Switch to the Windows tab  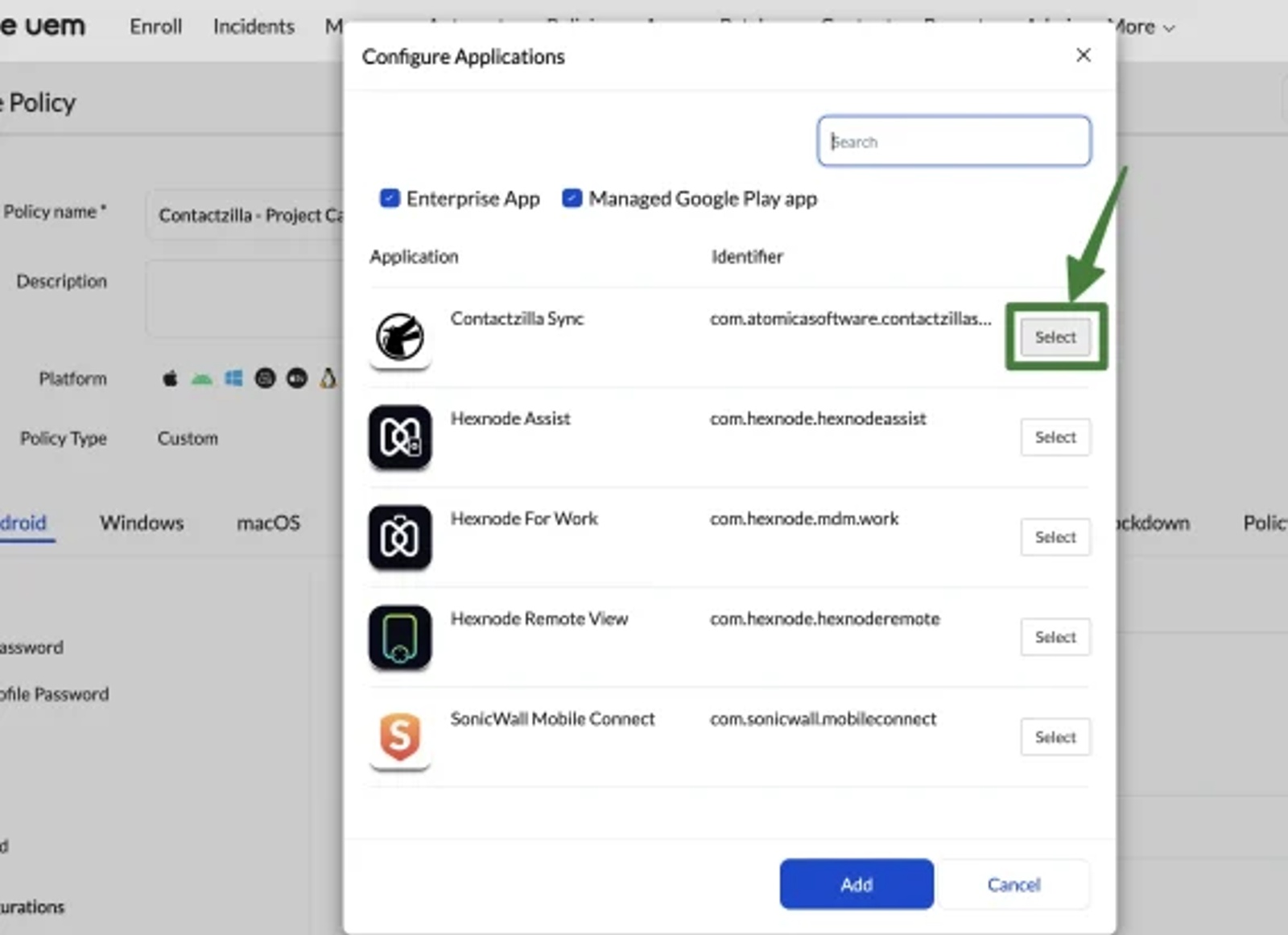[x=142, y=523]
